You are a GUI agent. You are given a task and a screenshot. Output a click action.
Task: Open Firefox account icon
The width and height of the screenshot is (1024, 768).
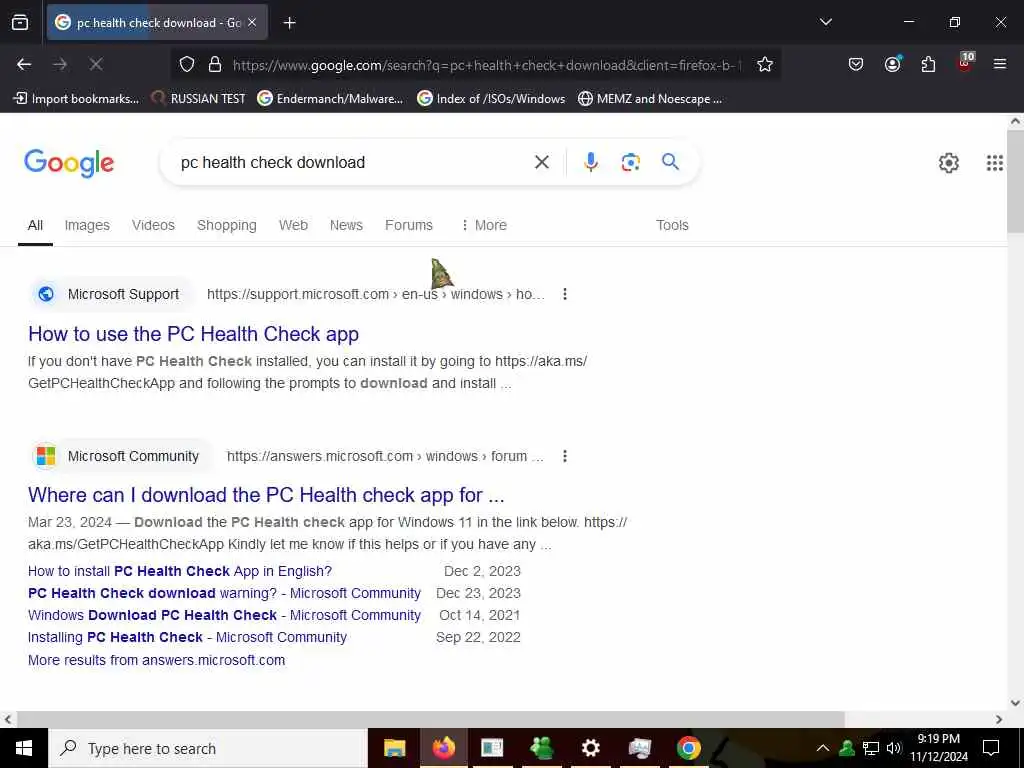pyautogui.click(x=892, y=64)
